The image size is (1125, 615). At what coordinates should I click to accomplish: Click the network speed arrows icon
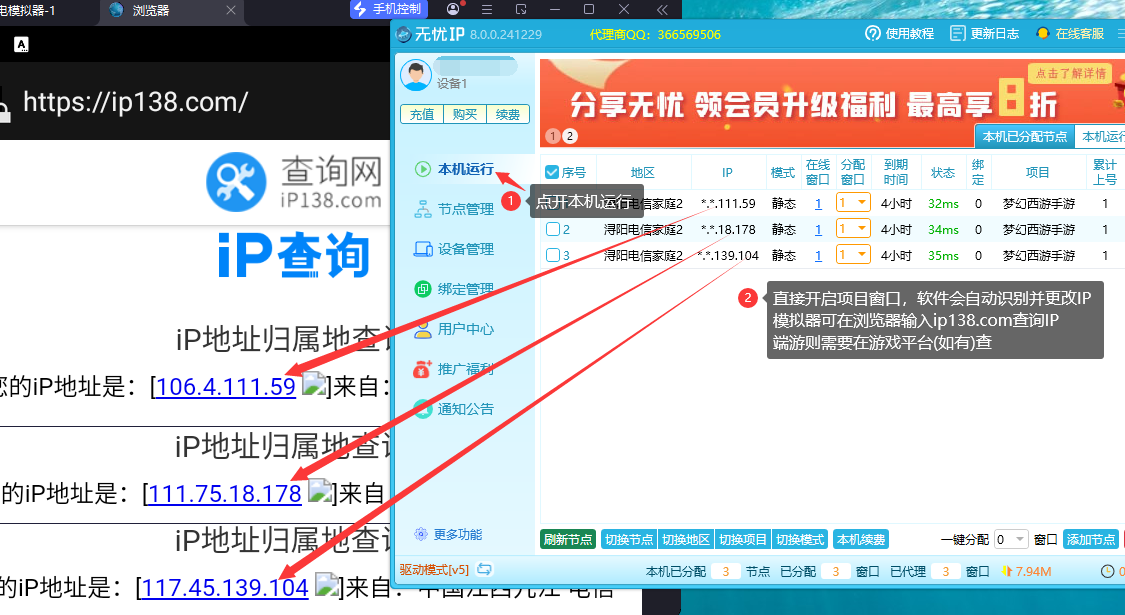coord(1007,571)
